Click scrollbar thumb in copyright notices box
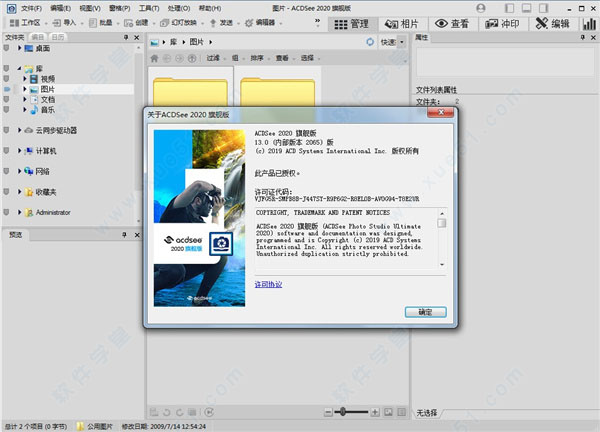 (442, 223)
